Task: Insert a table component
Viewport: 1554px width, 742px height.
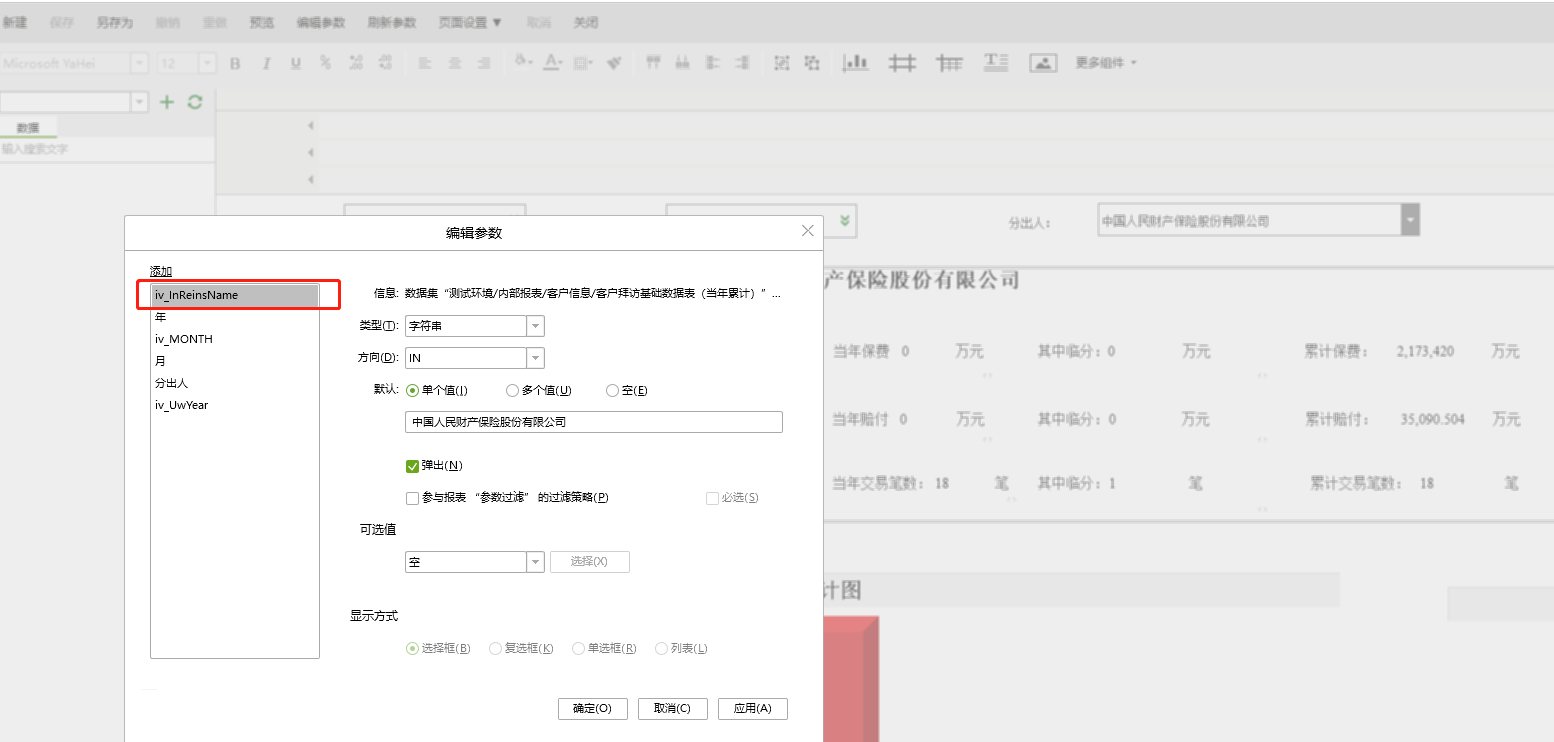Action: [949, 62]
